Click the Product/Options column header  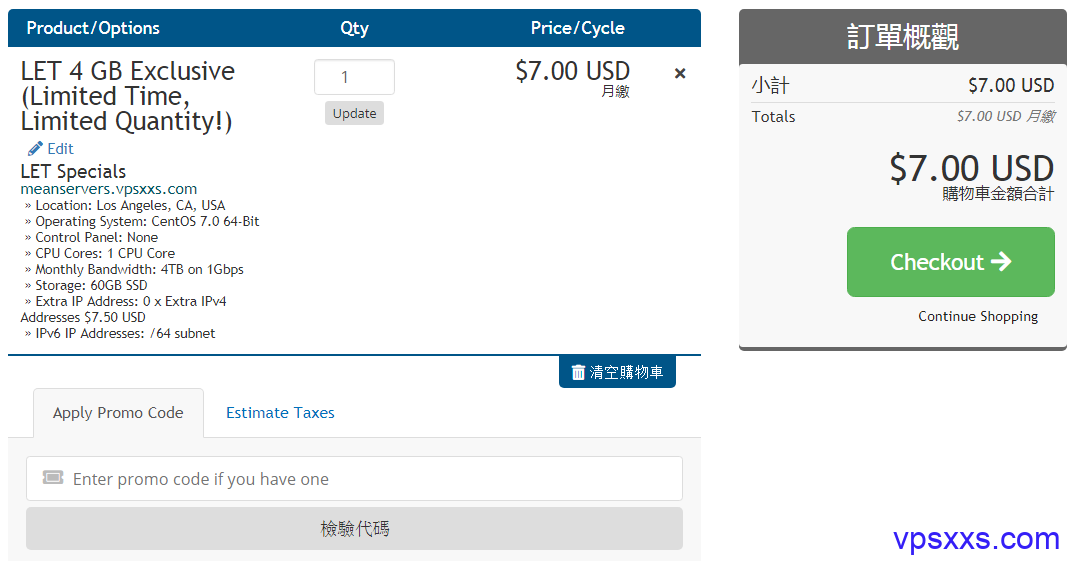93,28
